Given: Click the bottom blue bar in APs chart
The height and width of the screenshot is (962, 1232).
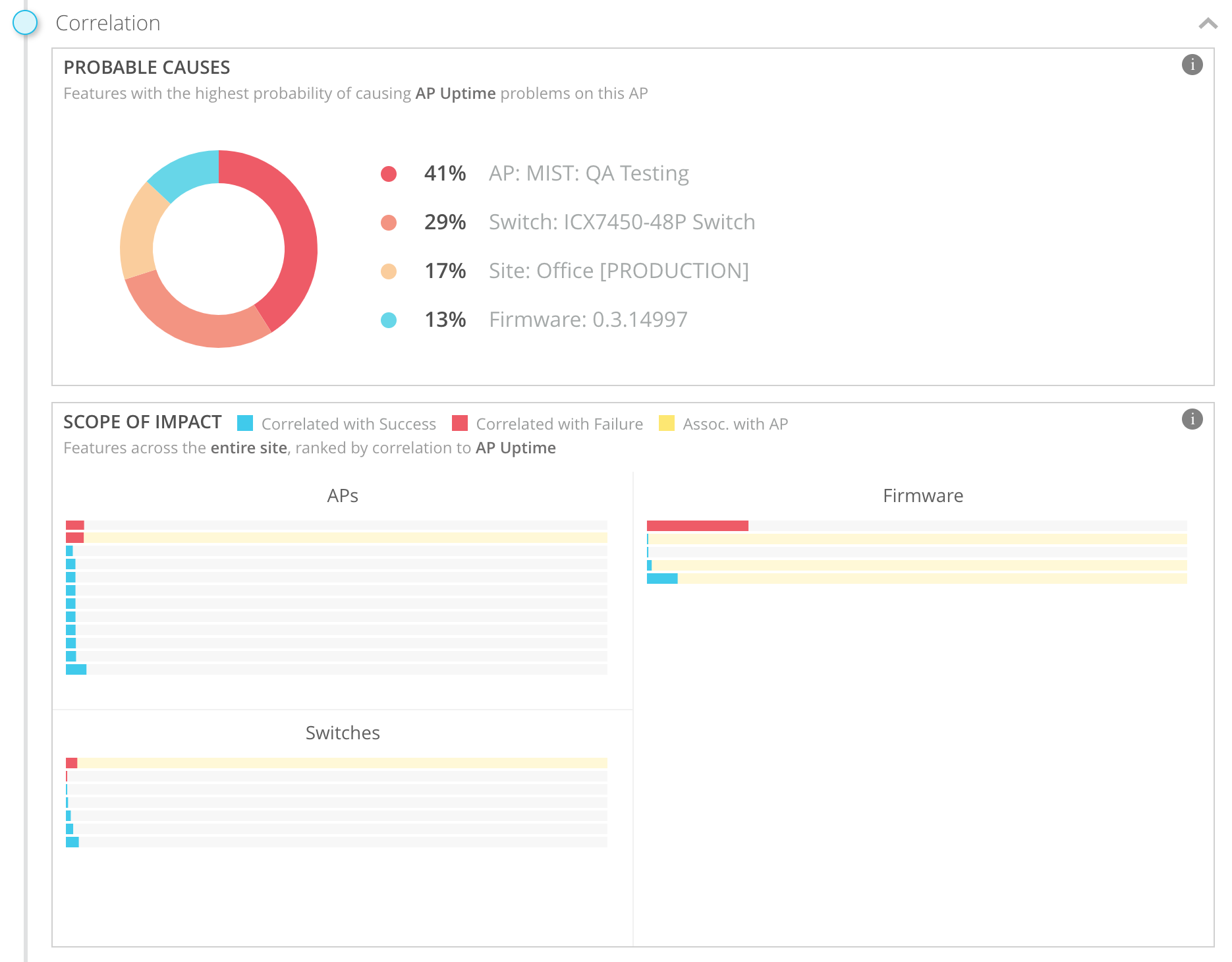Looking at the screenshot, I should point(76,669).
